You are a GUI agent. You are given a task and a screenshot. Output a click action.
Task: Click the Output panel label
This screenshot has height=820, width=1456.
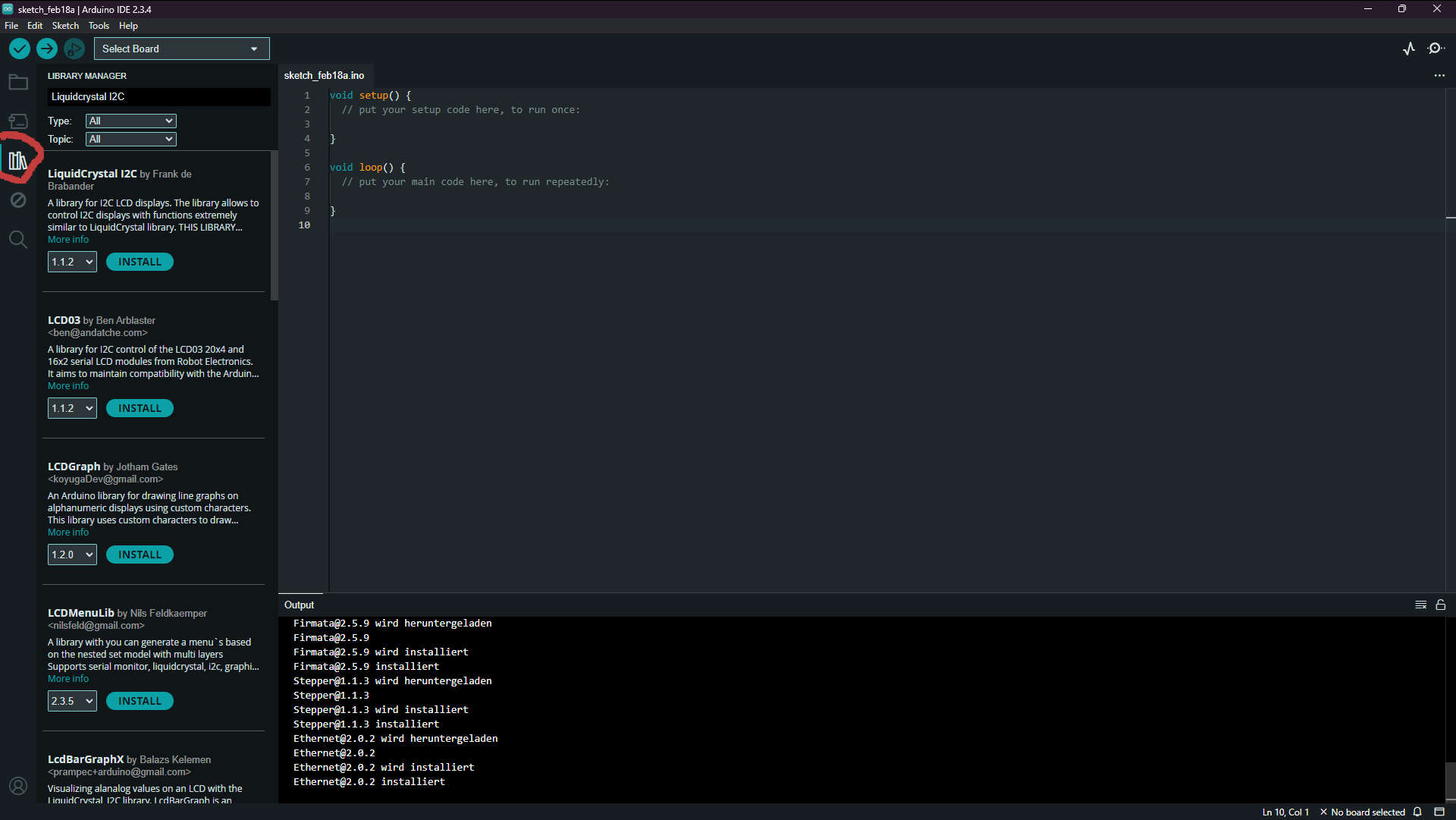(x=299, y=605)
